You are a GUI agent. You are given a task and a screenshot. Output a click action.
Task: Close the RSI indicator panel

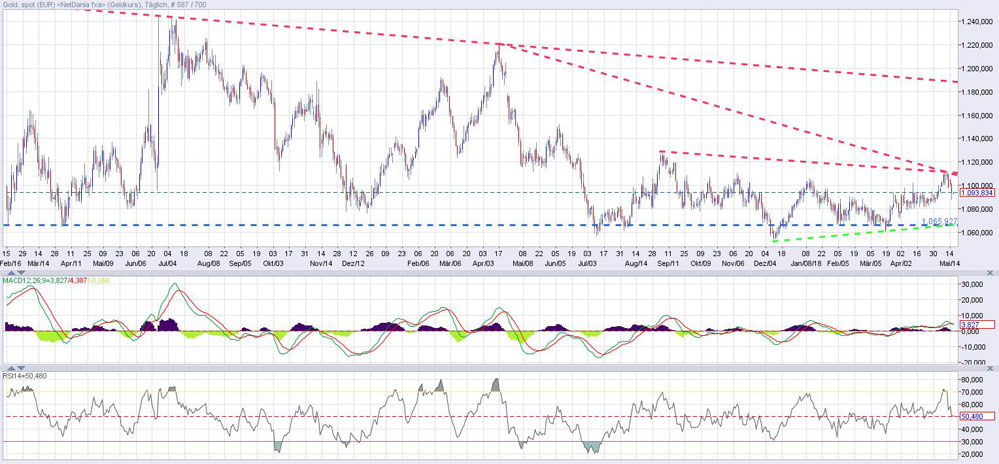point(992,370)
